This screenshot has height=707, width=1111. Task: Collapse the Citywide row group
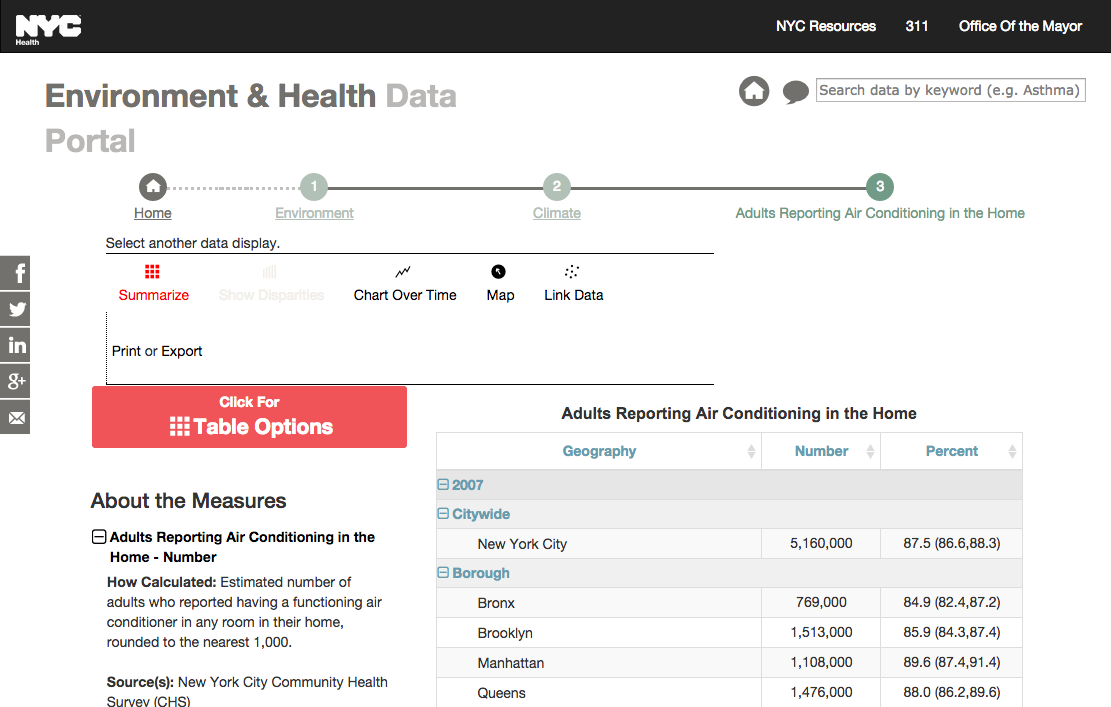[x=443, y=514]
